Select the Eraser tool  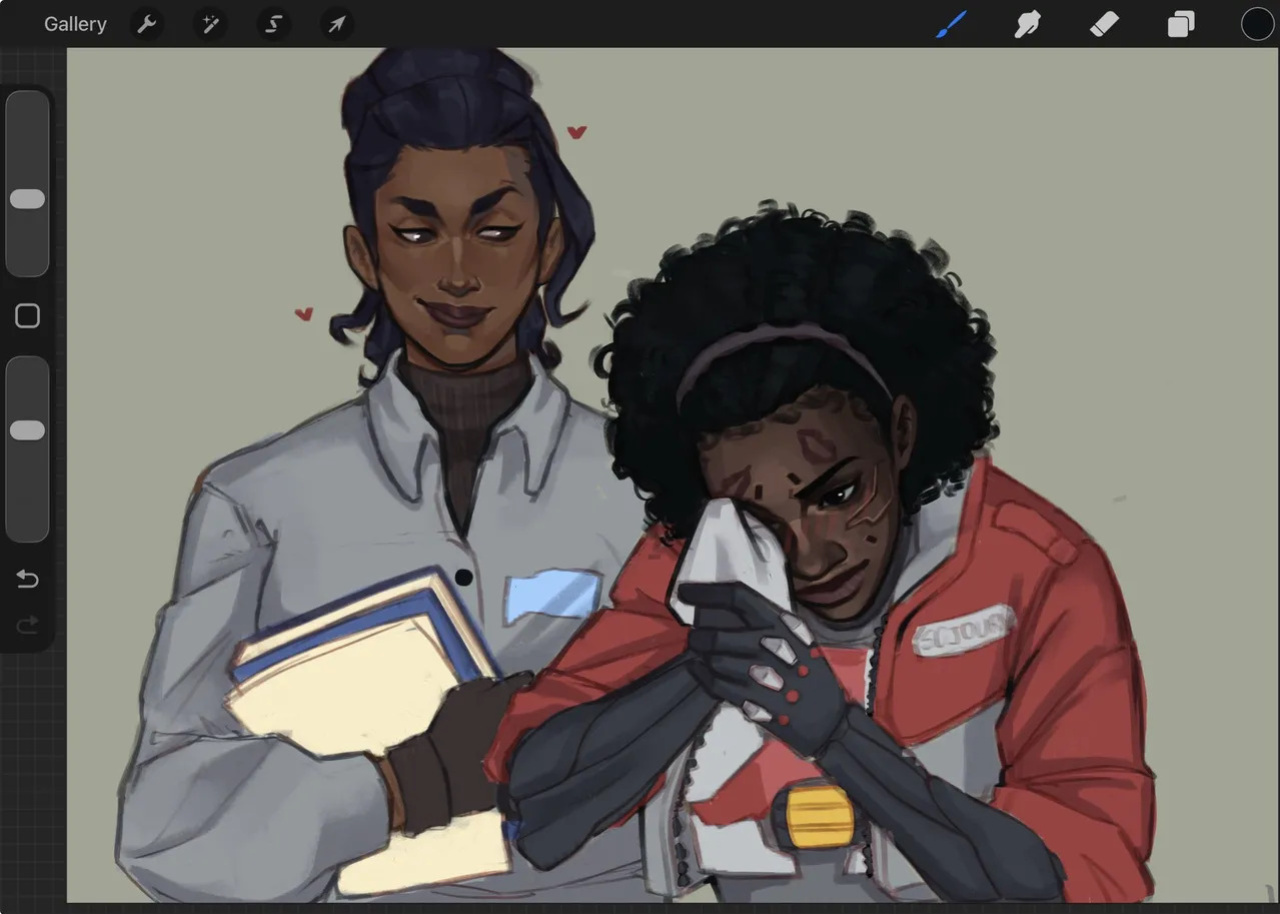pos(1104,24)
